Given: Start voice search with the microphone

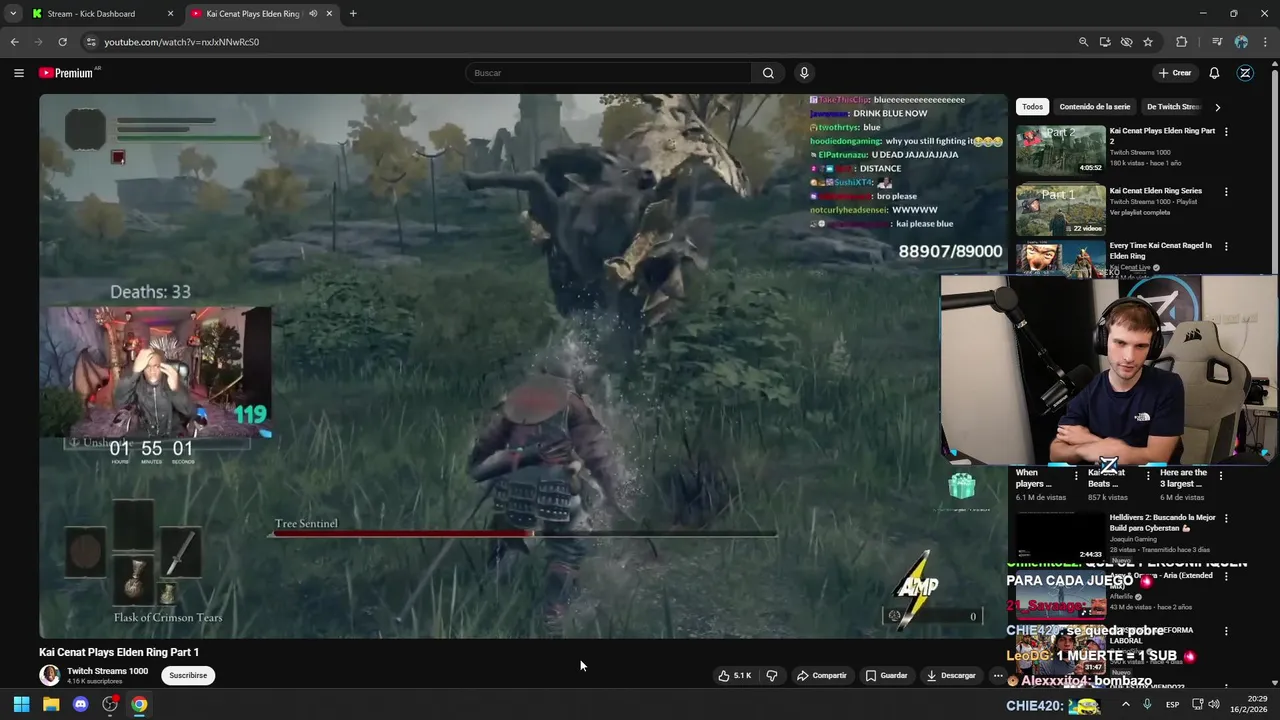Looking at the screenshot, I should click(x=803, y=73).
